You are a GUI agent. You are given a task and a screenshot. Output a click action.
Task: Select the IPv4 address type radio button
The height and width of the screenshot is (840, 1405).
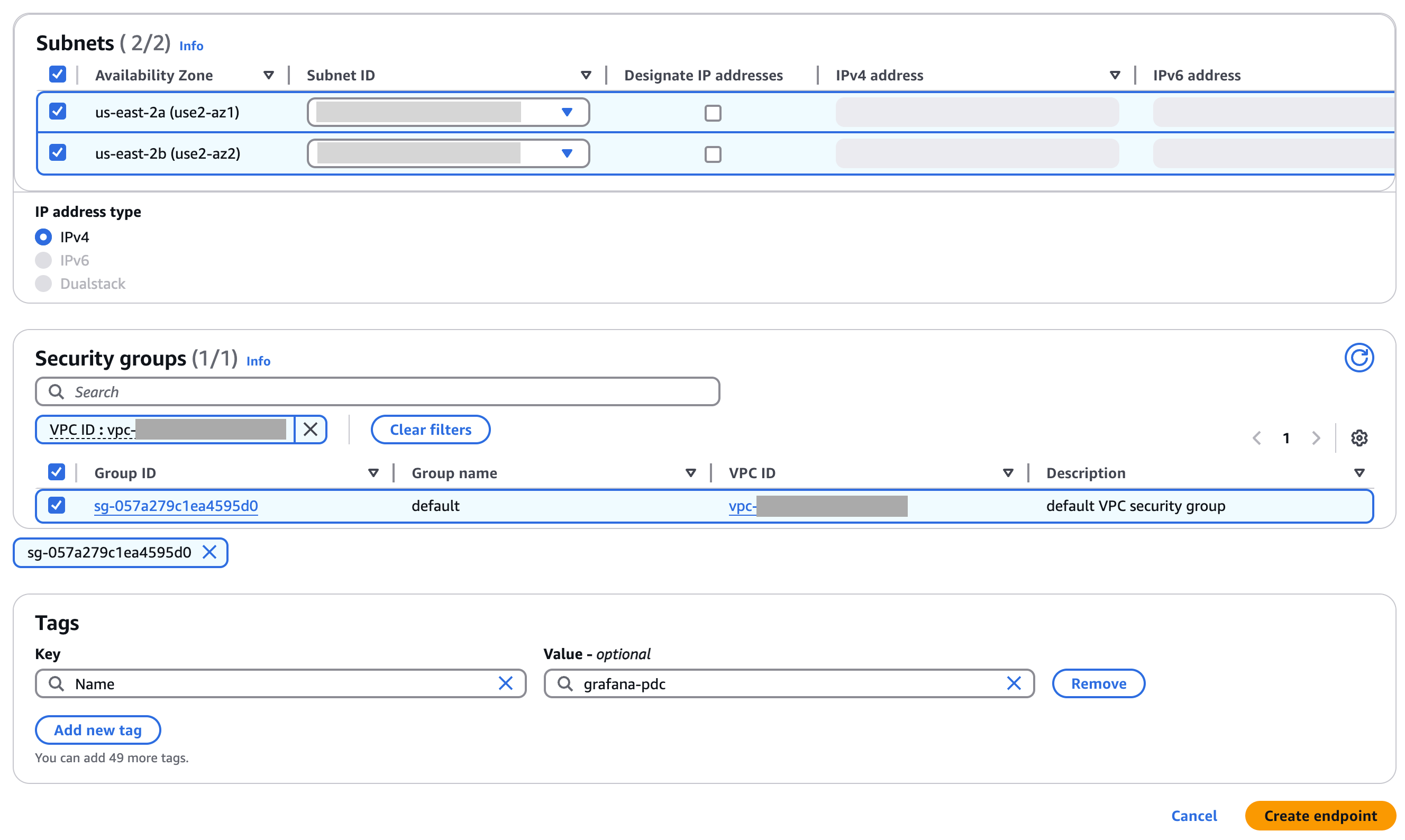pyautogui.click(x=43, y=236)
